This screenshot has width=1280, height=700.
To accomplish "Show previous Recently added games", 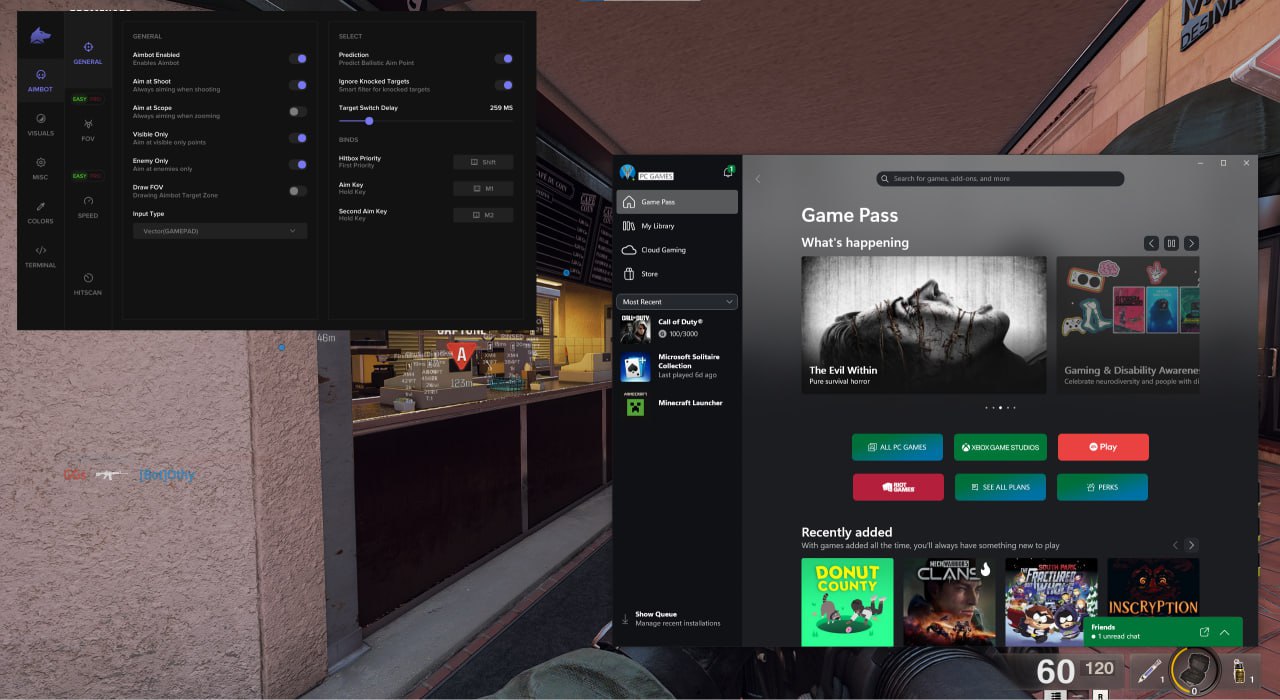I will [x=1175, y=545].
